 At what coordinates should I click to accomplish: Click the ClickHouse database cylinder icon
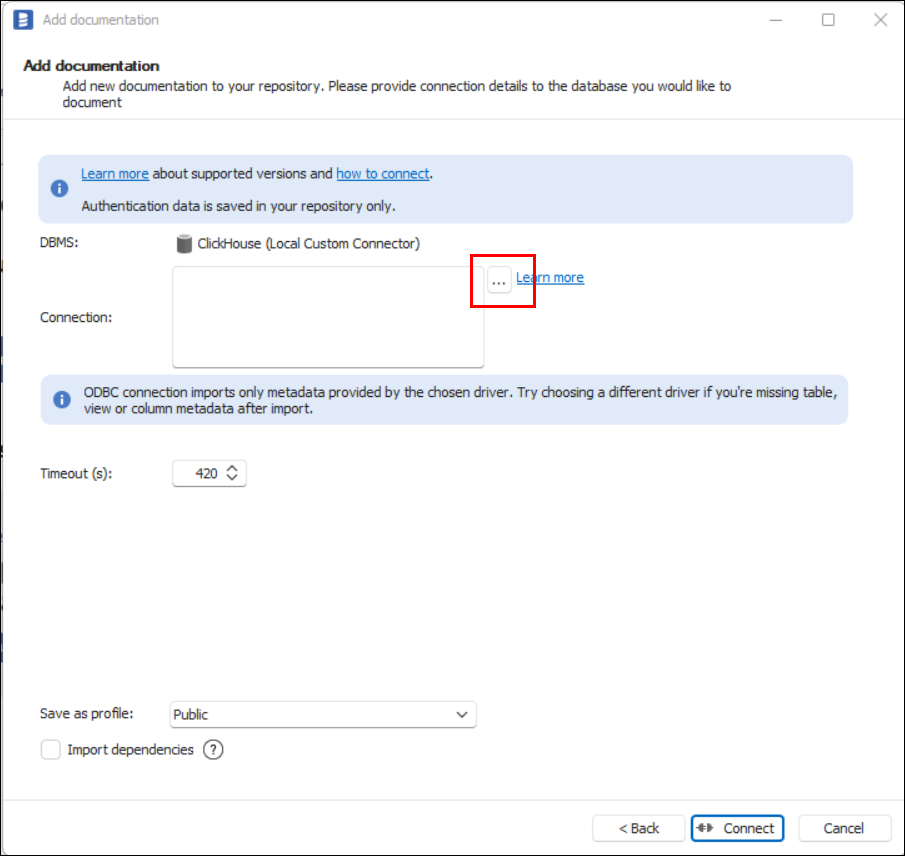(184, 244)
